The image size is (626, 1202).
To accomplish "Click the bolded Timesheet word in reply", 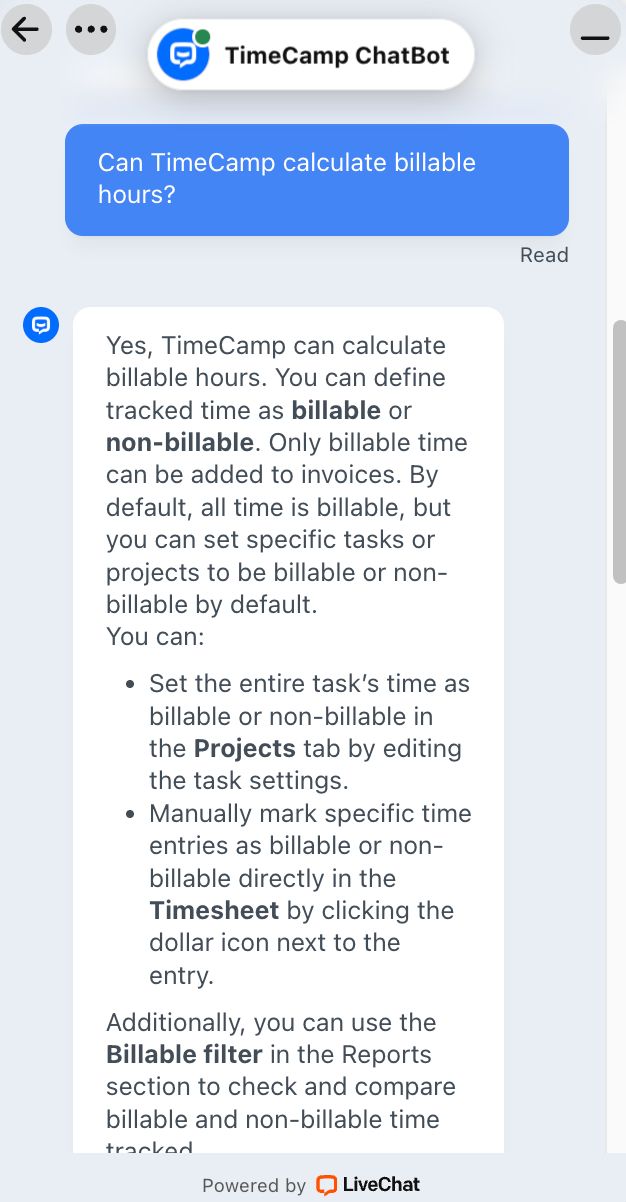I will 213,910.
